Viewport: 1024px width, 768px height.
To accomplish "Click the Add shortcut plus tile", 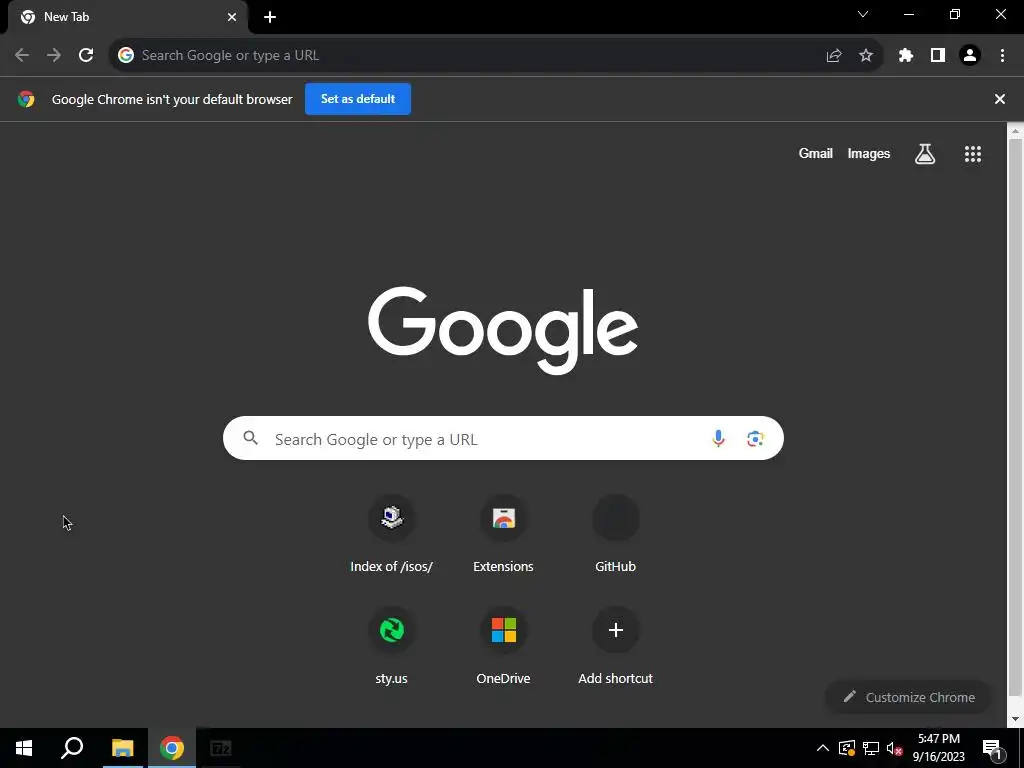I will [615, 647].
